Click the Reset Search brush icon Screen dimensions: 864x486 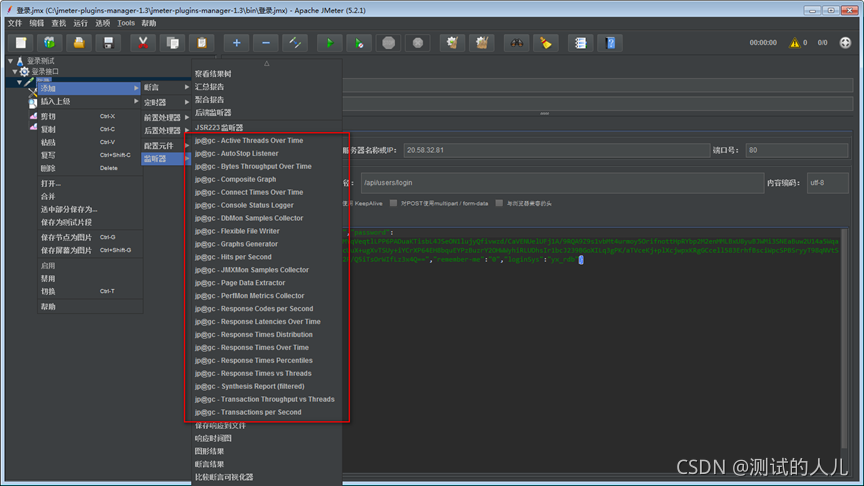pyautogui.click(x=546, y=43)
